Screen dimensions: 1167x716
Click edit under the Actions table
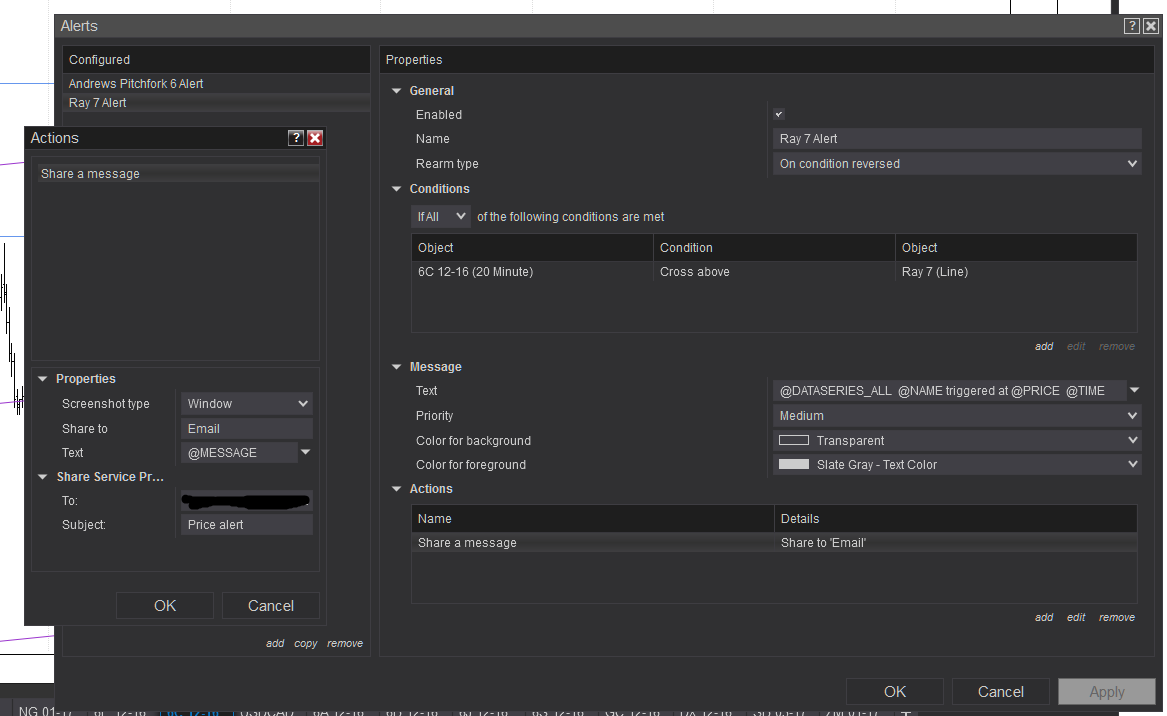[1075, 617]
